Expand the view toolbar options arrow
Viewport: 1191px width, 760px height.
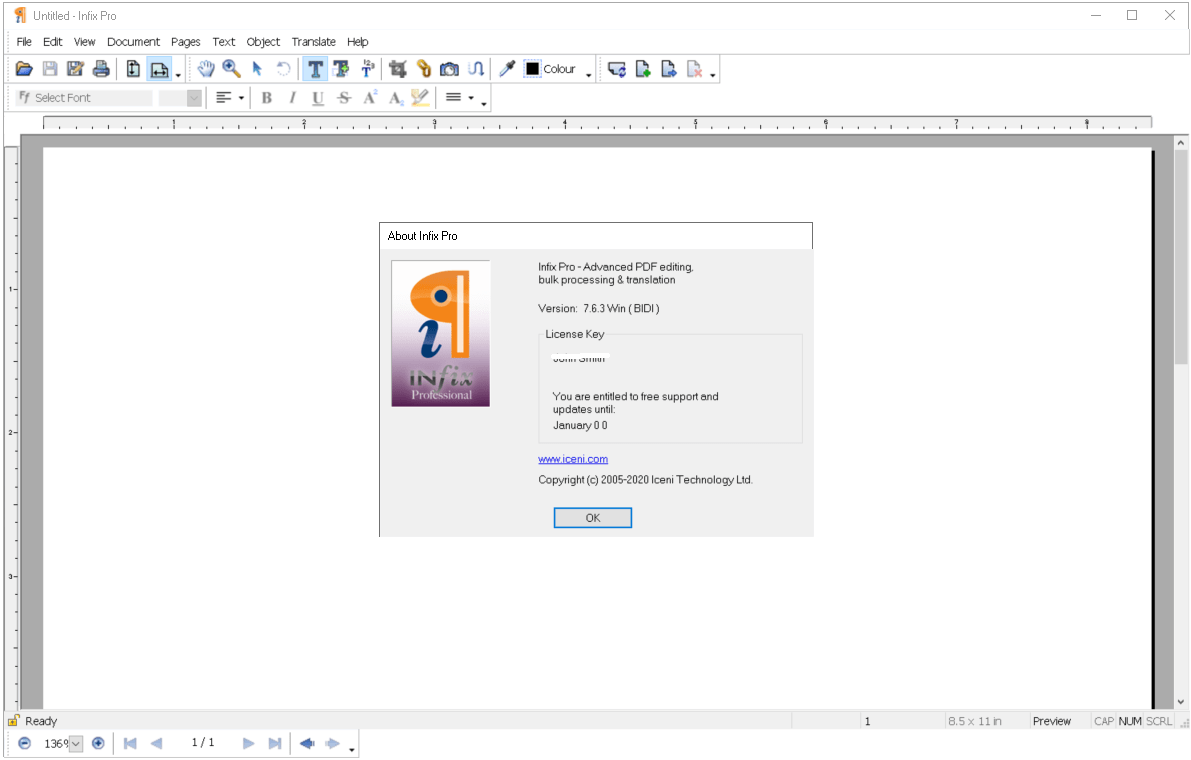tap(178, 75)
